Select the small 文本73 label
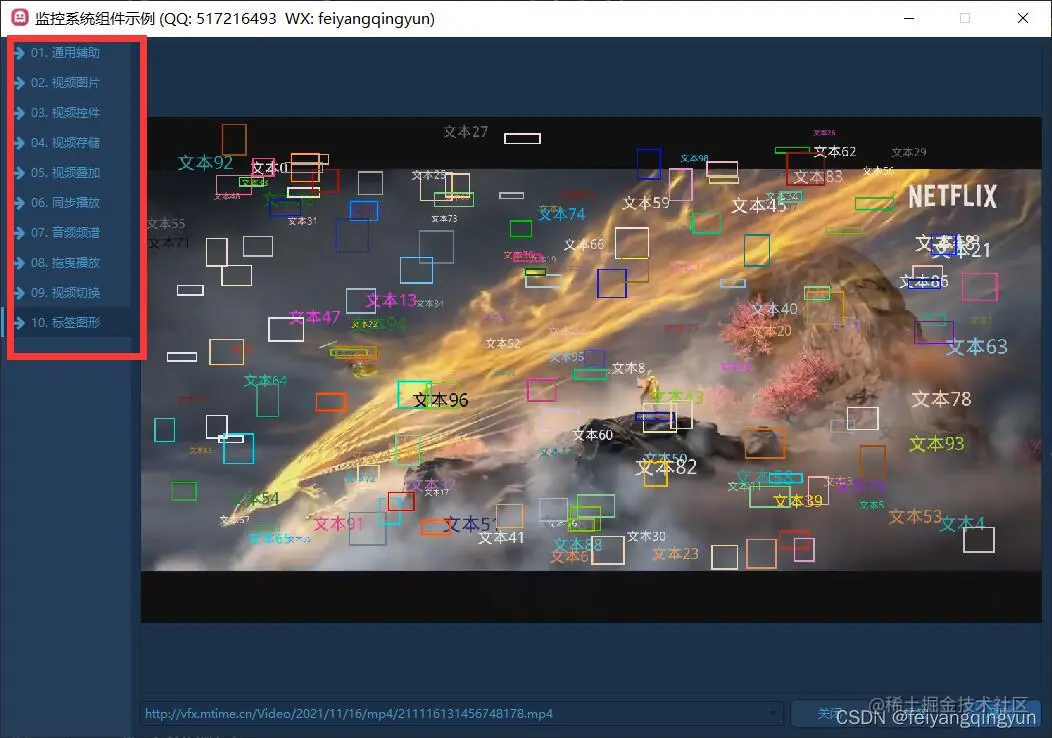The height and width of the screenshot is (738, 1052). (x=444, y=219)
